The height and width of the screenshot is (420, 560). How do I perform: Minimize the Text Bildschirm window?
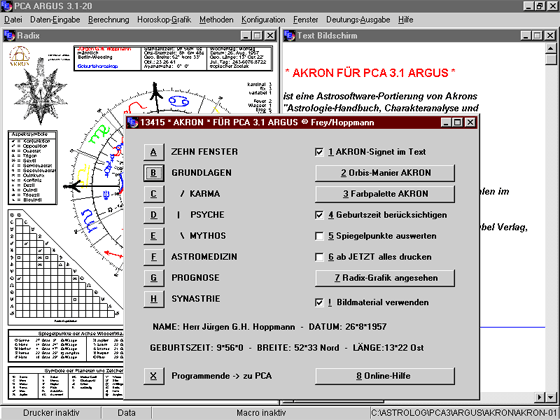tap(526, 36)
